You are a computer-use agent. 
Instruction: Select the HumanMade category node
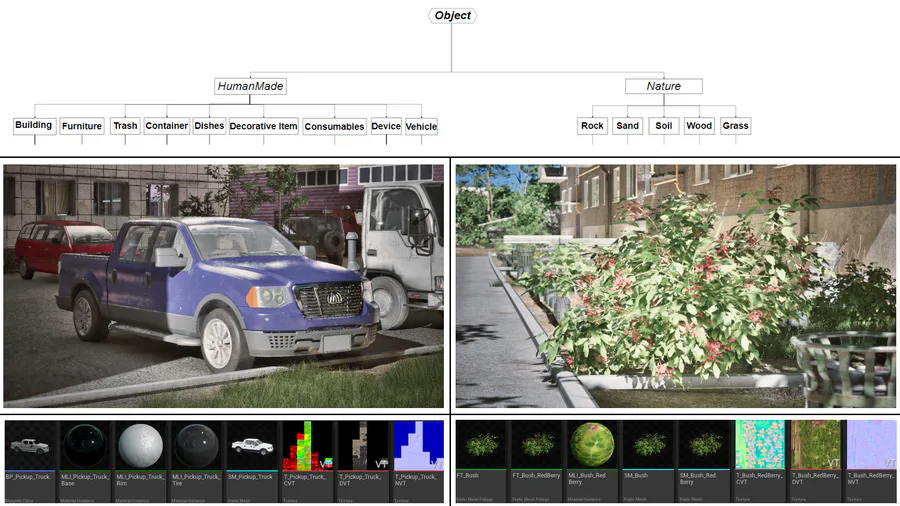[x=250, y=86]
